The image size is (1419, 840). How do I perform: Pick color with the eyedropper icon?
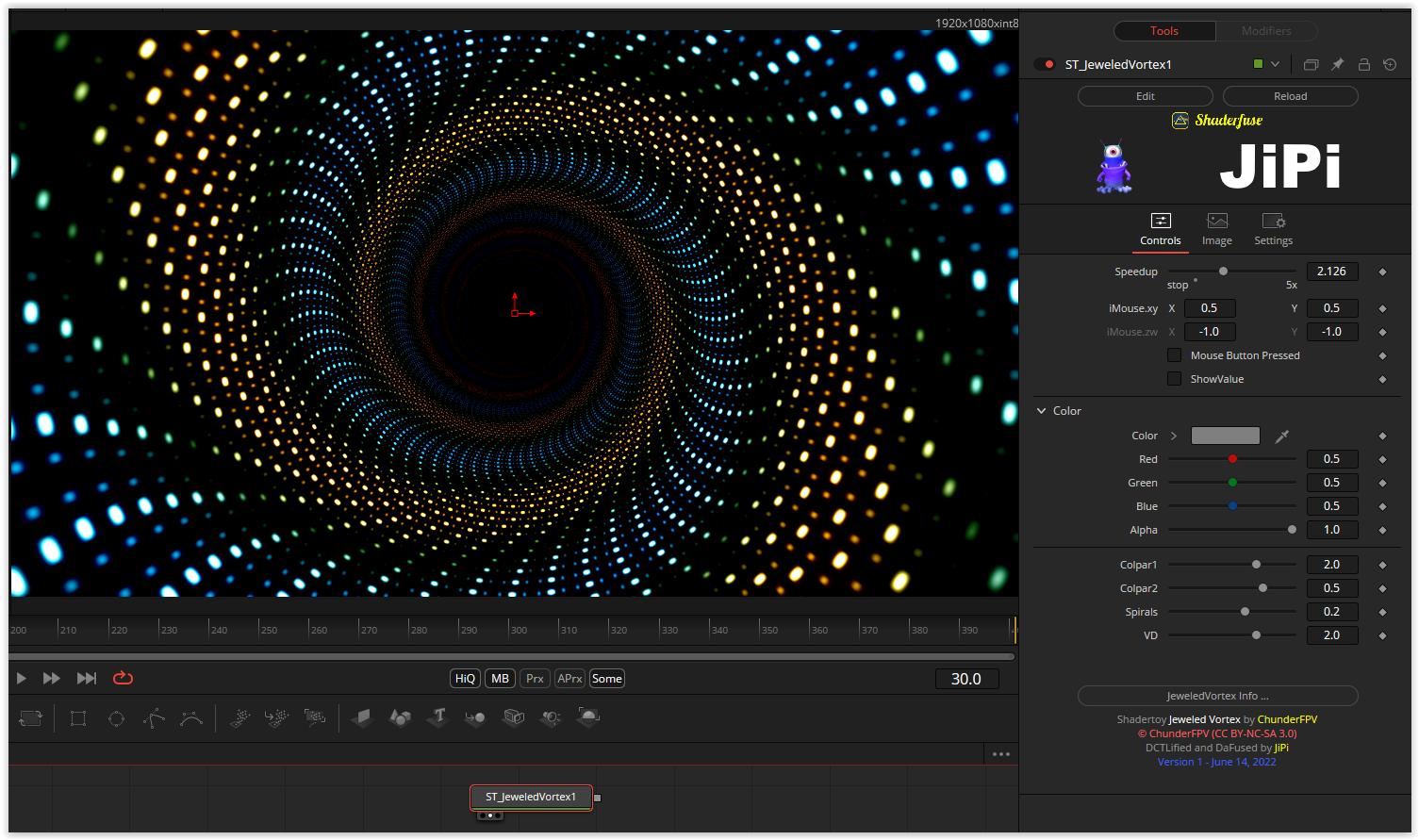(1282, 436)
